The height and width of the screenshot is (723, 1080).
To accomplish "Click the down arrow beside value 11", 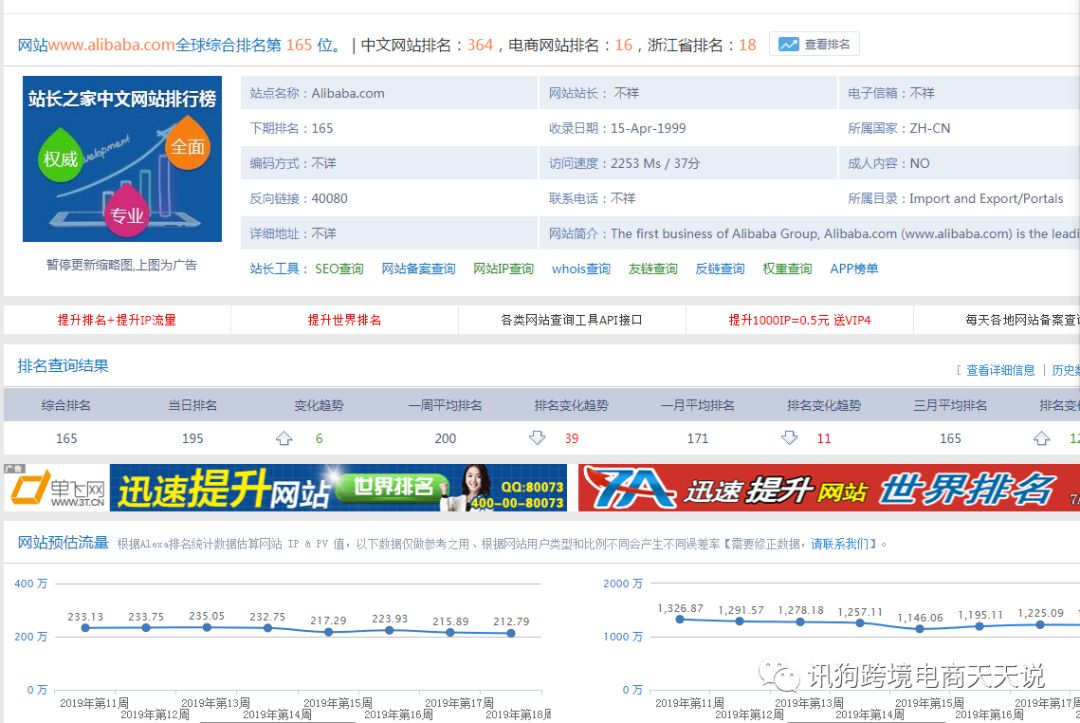I will point(789,438).
